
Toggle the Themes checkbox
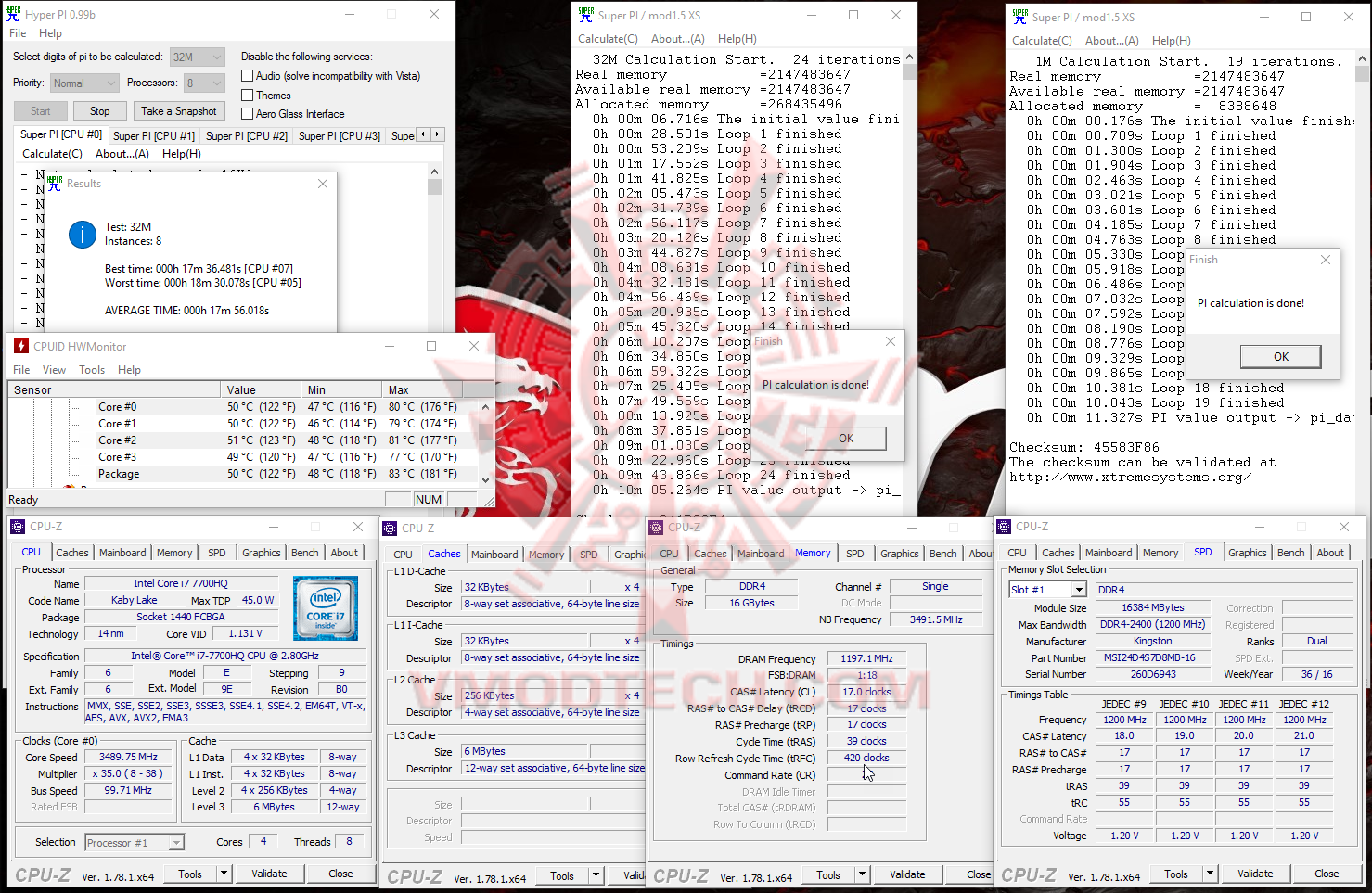(247, 95)
